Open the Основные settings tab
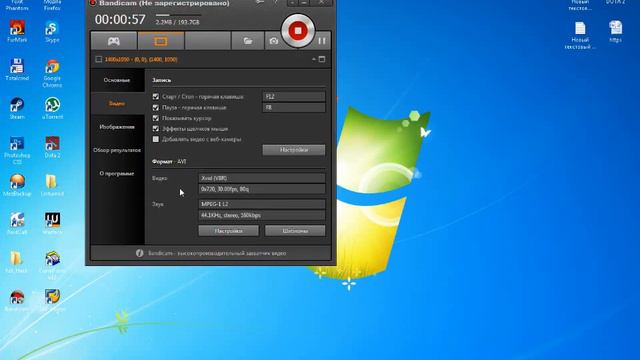Image resolution: width=640 pixels, height=360 pixels. click(117, 80)
